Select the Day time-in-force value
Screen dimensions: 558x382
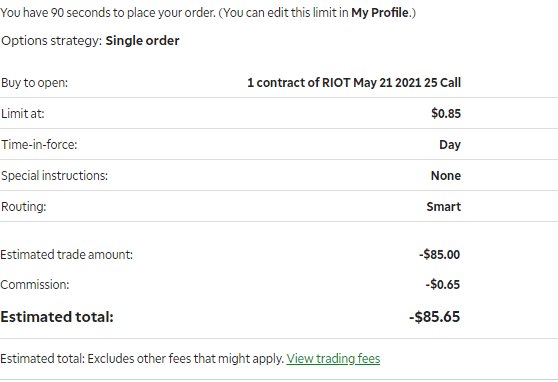click(450, 145)
